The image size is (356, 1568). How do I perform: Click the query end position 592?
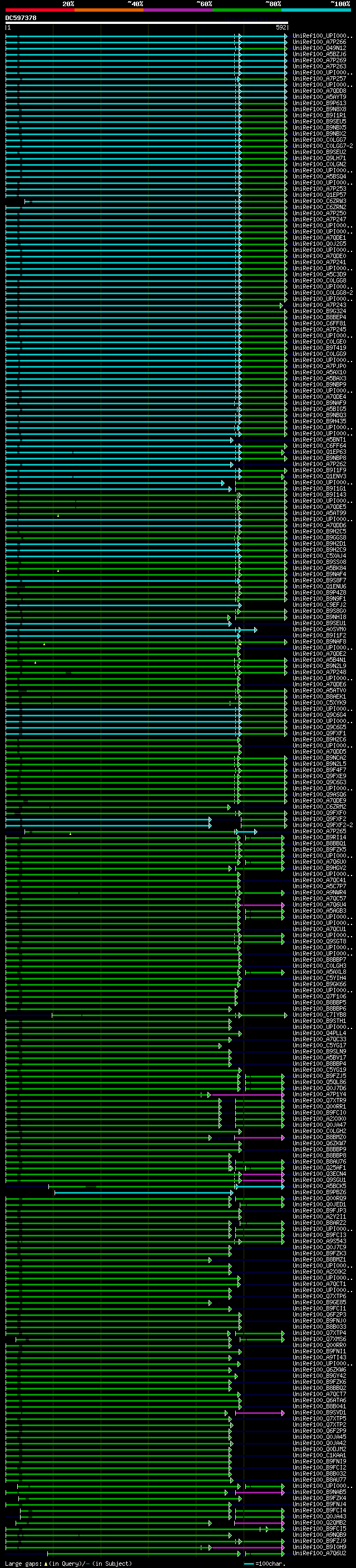[280, 28]
